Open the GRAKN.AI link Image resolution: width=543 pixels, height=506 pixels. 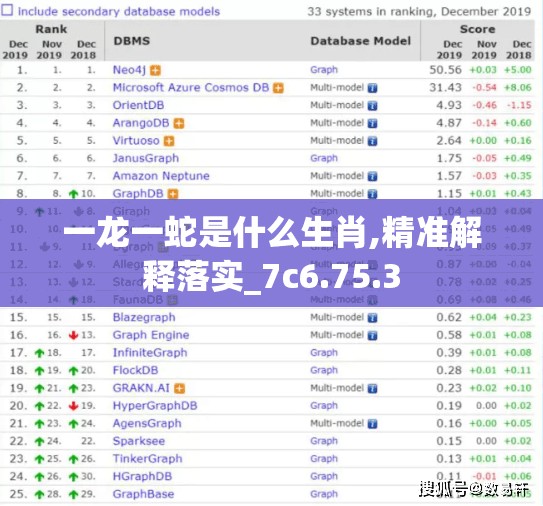tap(141, 388)
